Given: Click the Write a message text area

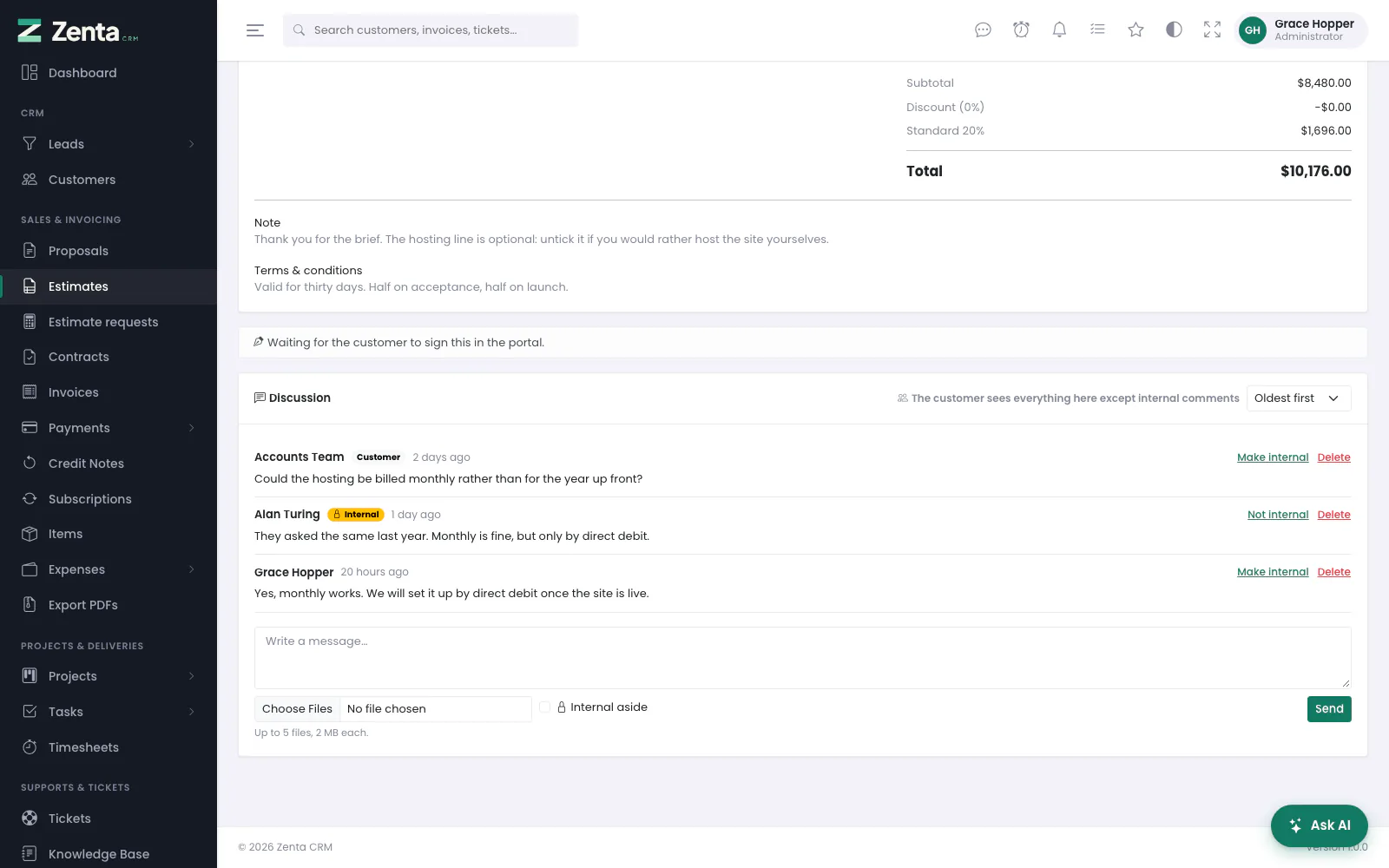Looking at the screenshot, I should 803,658.
